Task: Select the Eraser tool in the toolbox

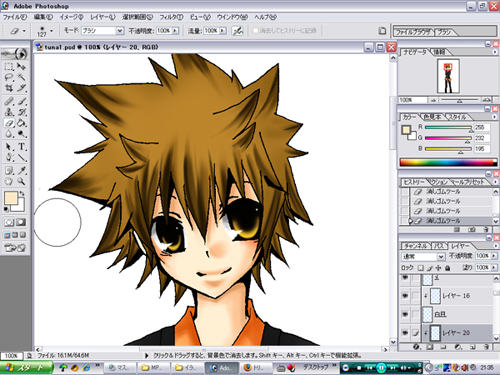Action: (9, 123)
